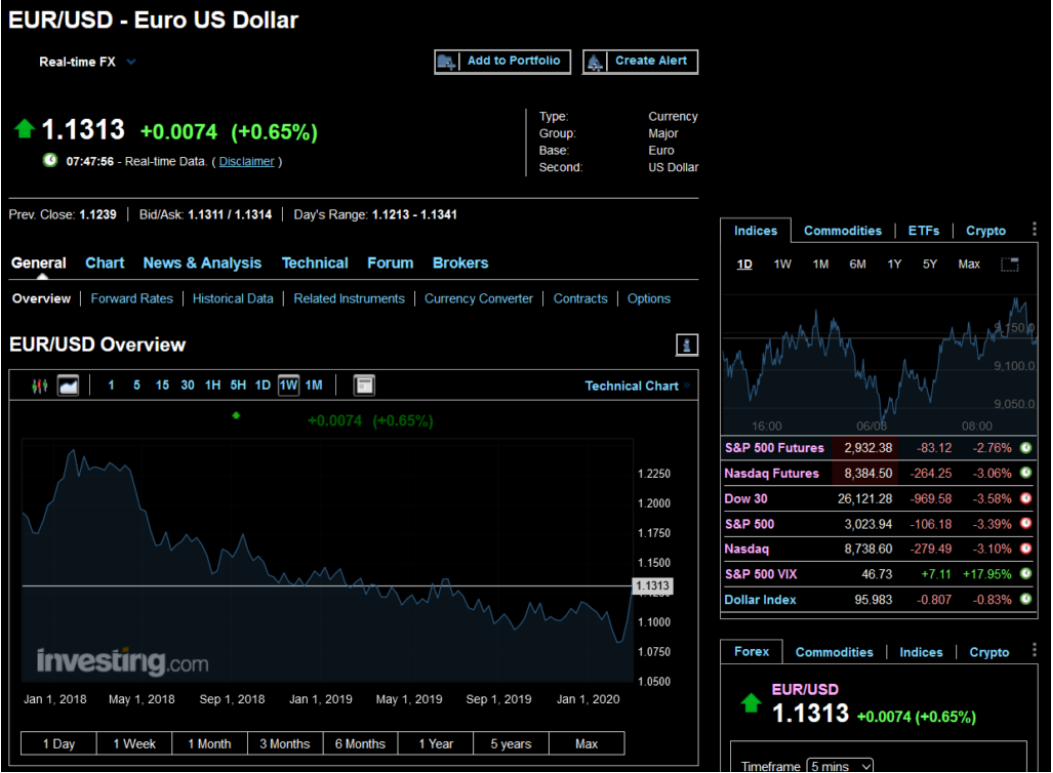The height and width of the screenshot is (773, 1053).
Task: Expand the Real-time FX dropdown
Action: tap(131, 62)
